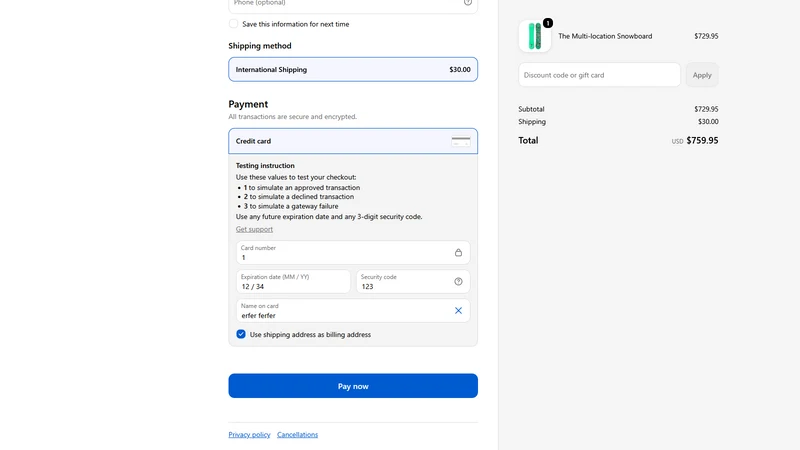Uncheck Use shipping address as billing address
The height and width of the screenshot is (450, 800).
[x=241, y=334]
